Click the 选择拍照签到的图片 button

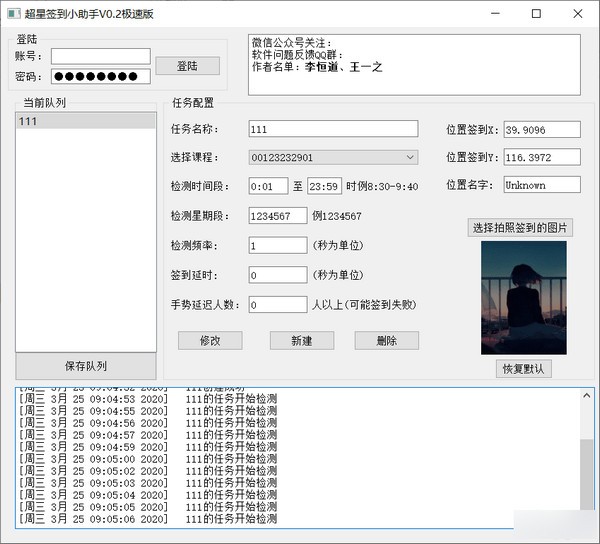click(x=520, y=228)
